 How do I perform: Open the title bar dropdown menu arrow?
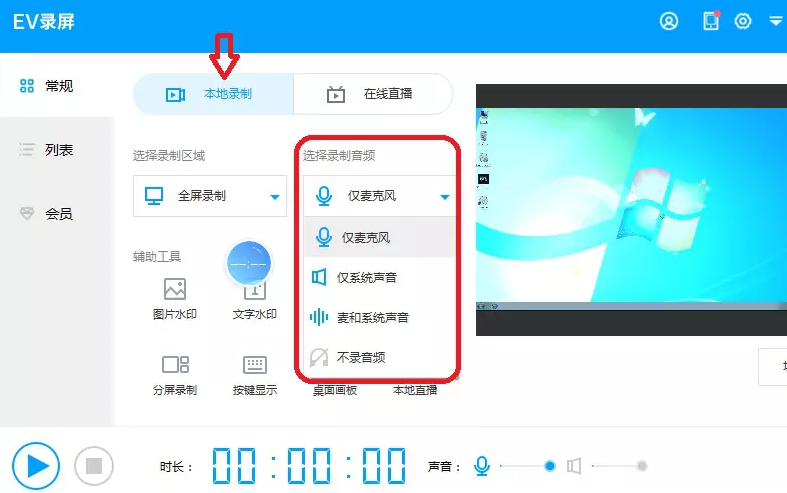[x=775, y=21]
